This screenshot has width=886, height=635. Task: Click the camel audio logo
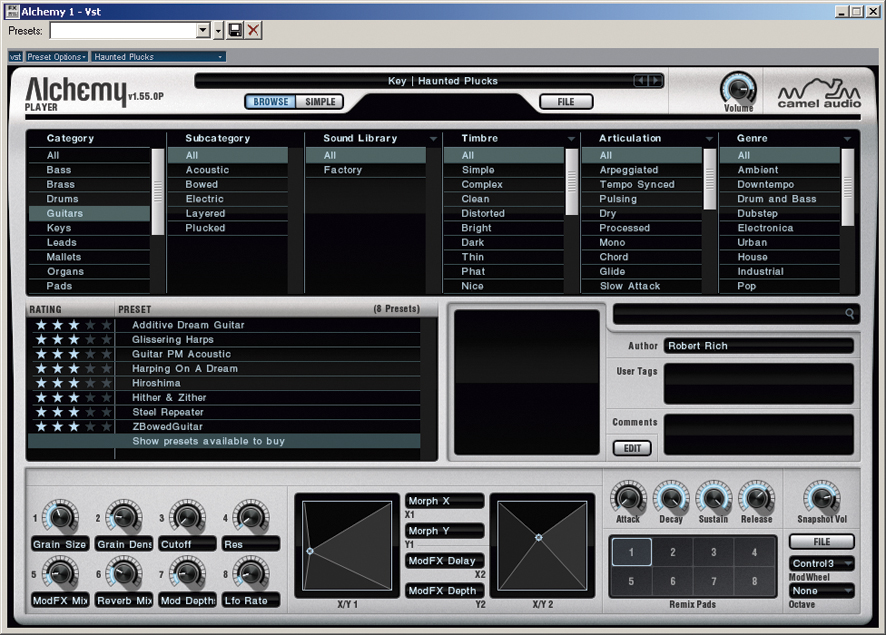pyautogui.click(x=819, y=93)
